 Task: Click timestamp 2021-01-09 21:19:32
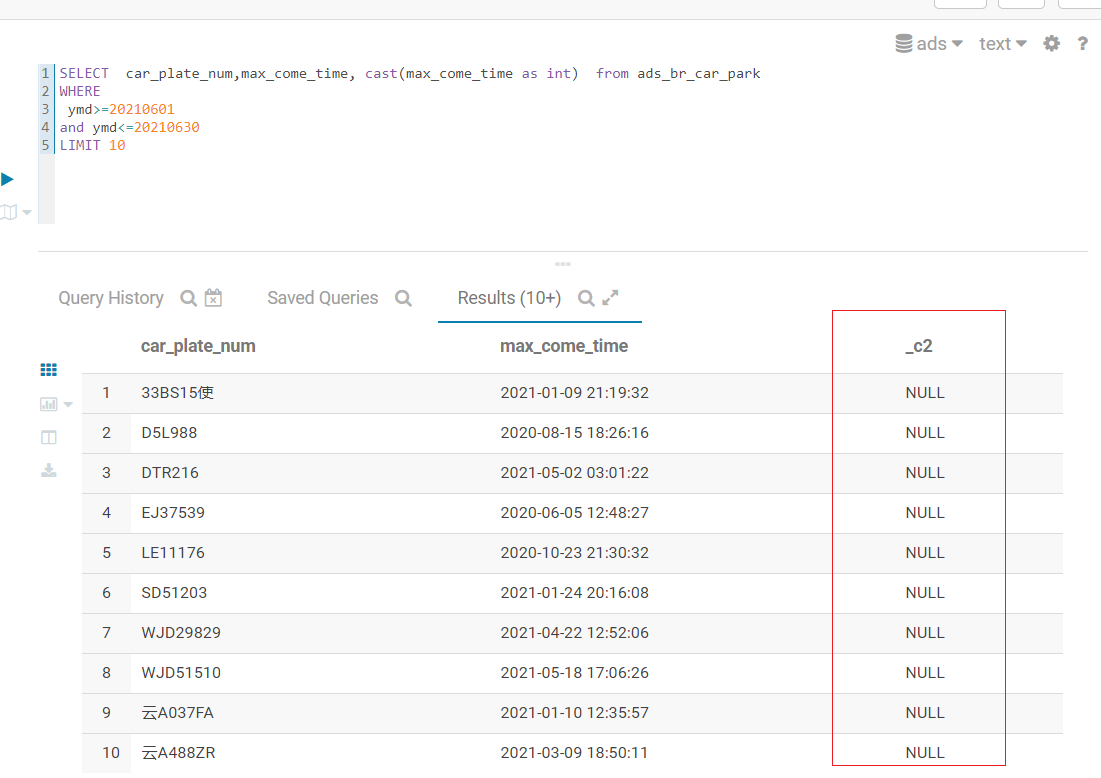coord(574,393)
